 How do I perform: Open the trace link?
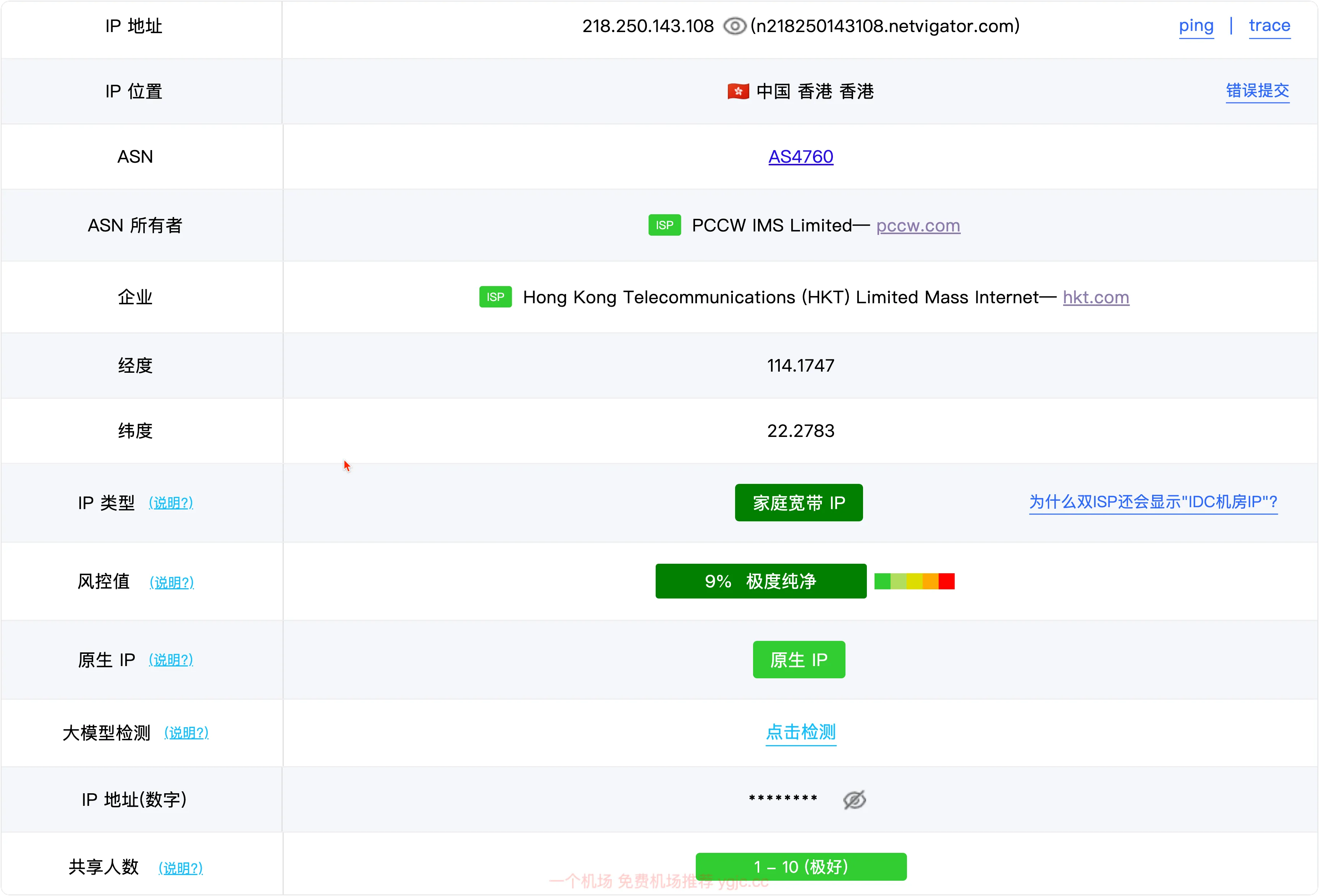[1269, 26]
